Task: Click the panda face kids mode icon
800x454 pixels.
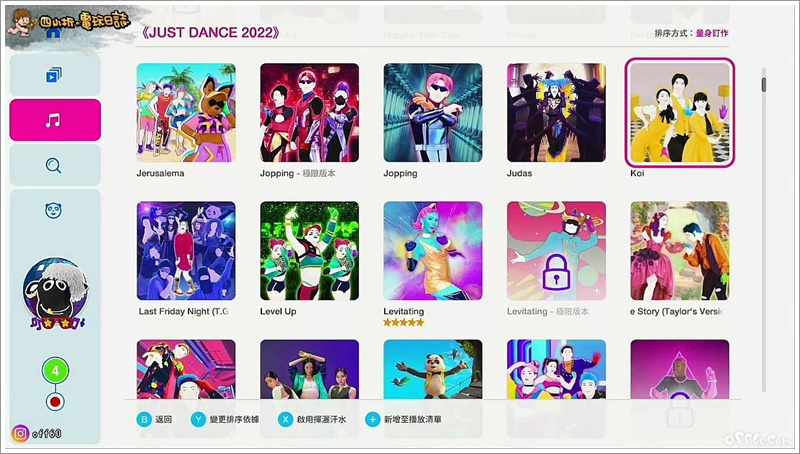Action: click(54, 210)
